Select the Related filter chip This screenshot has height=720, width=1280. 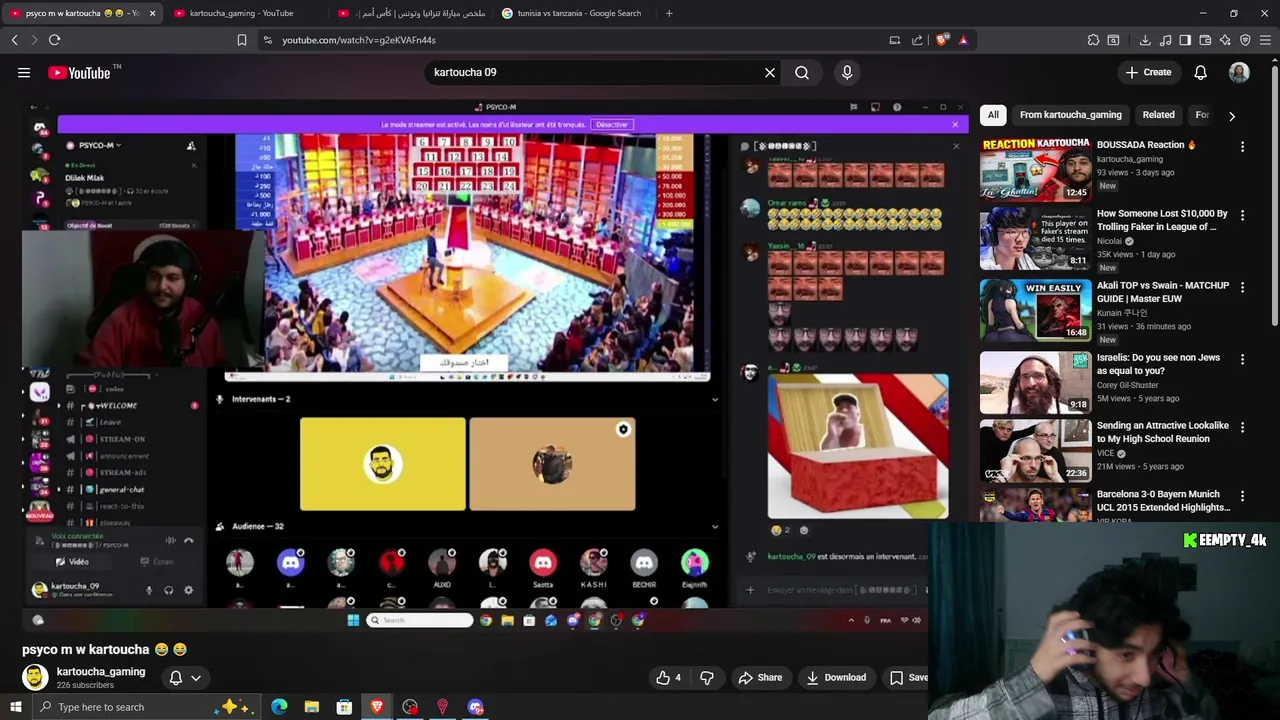(1158, 115)
